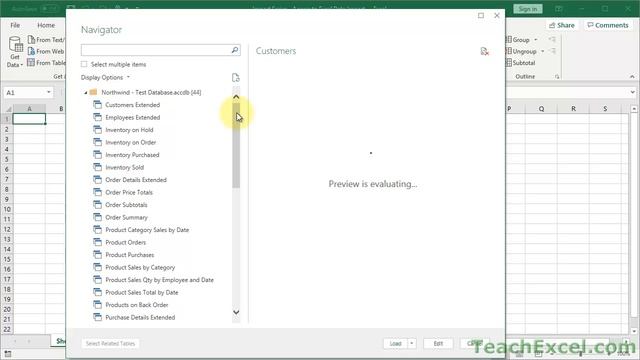Click the Share button in Excel
The image size is (640, 360).
[562, 25]
